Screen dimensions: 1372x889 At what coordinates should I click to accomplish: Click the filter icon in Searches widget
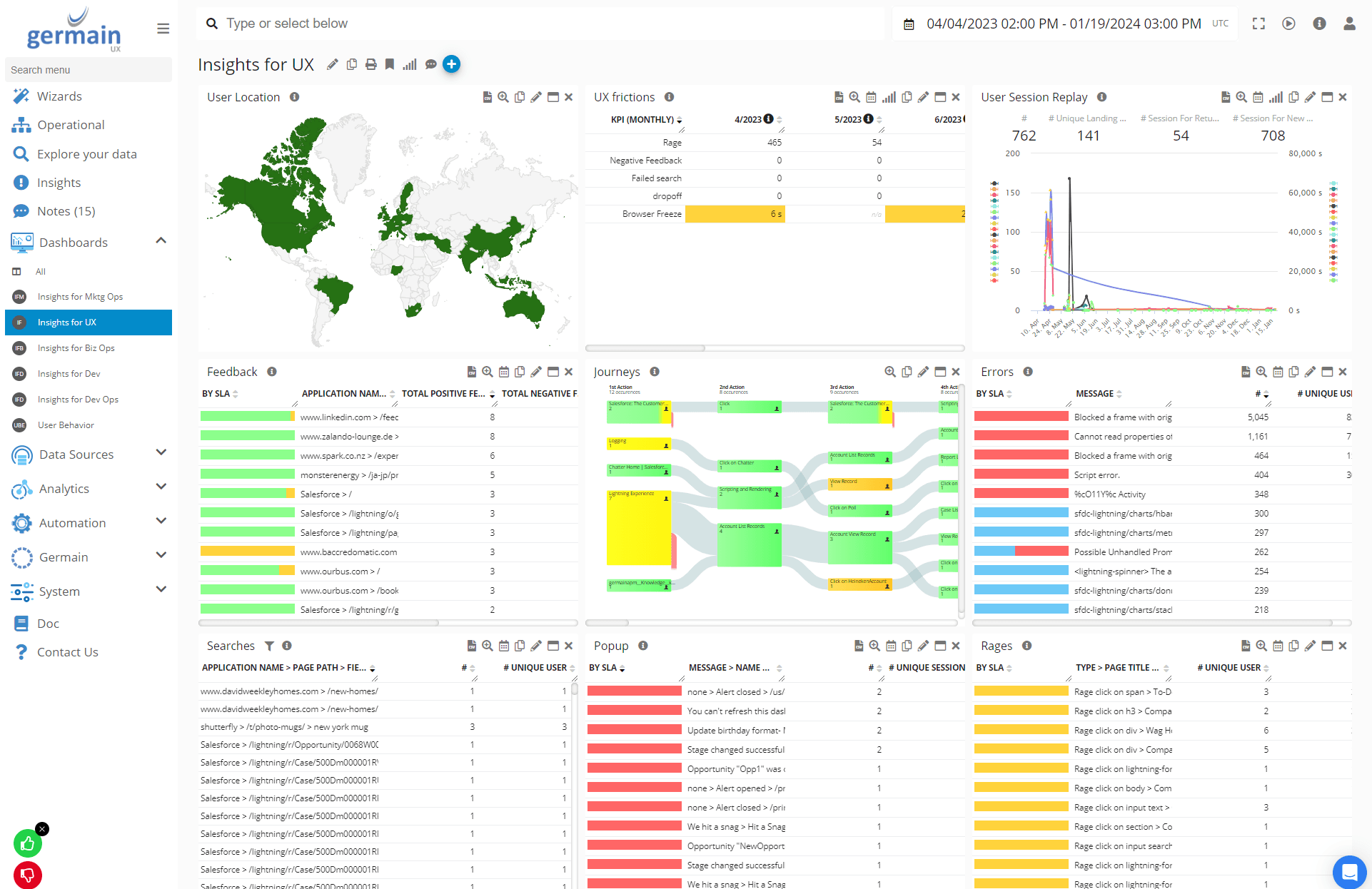pyautogui.click(x=269, y=646)
